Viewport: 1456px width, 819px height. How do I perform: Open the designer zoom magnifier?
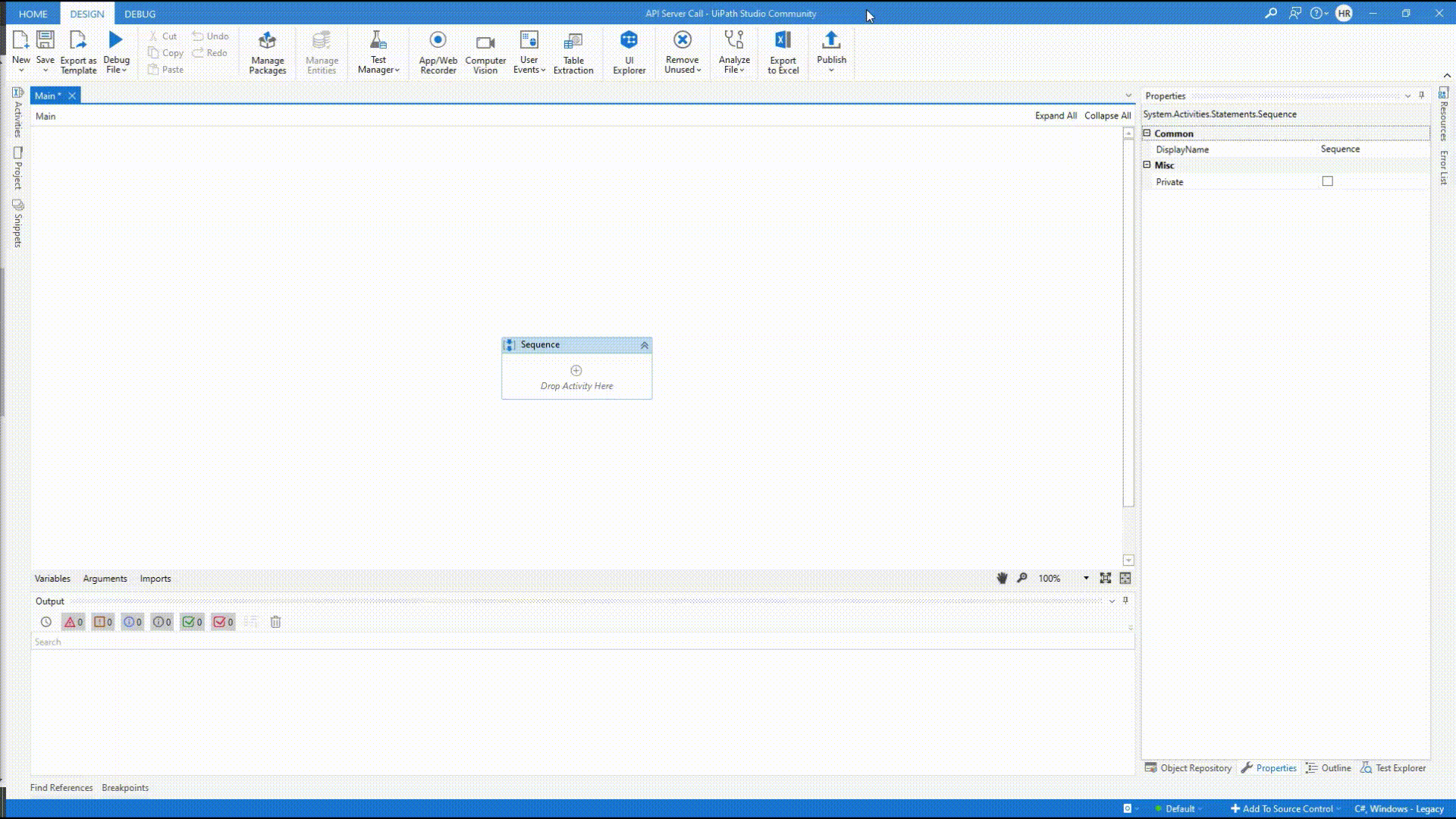tap(1022, 578)
